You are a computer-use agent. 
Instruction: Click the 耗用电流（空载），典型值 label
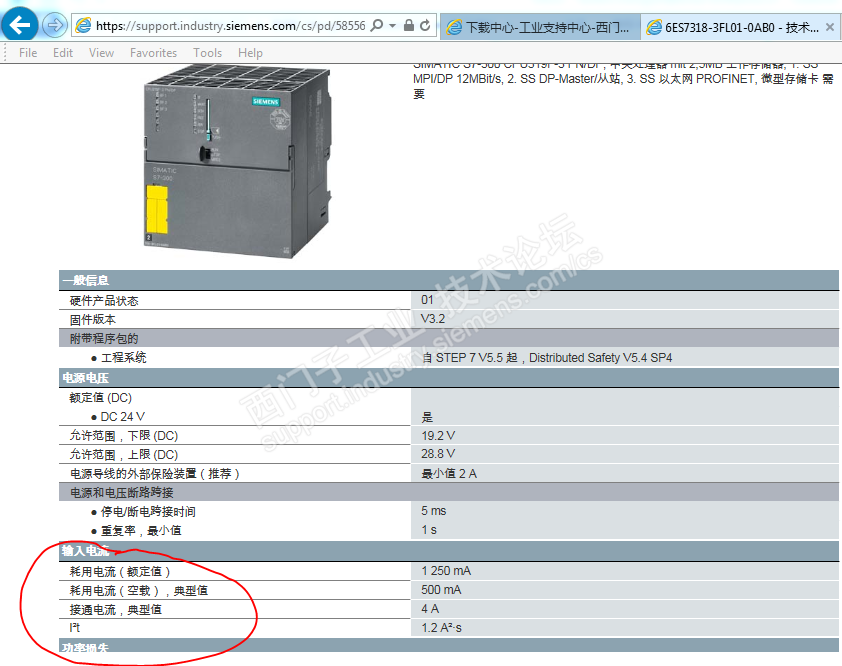(139, 591)
